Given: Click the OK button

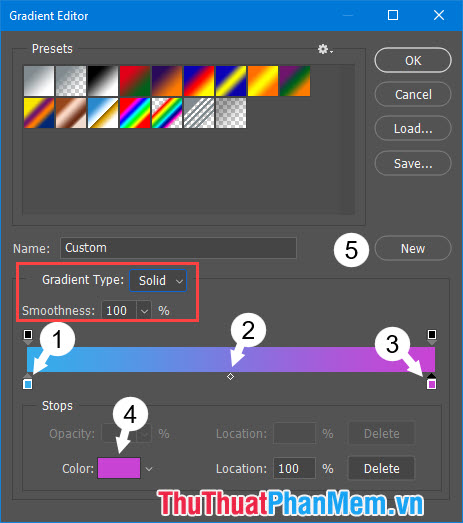Looking at the screenshot, I should 413,60.
